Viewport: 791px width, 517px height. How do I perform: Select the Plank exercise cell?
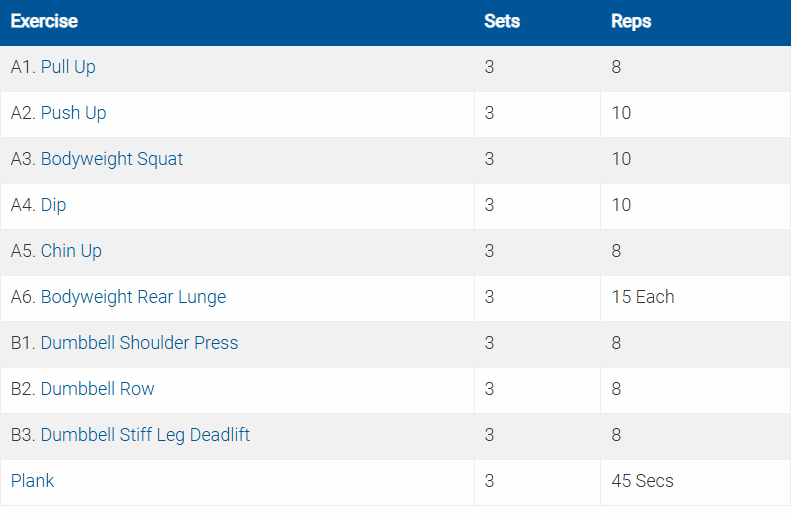[x=33, y=481]
